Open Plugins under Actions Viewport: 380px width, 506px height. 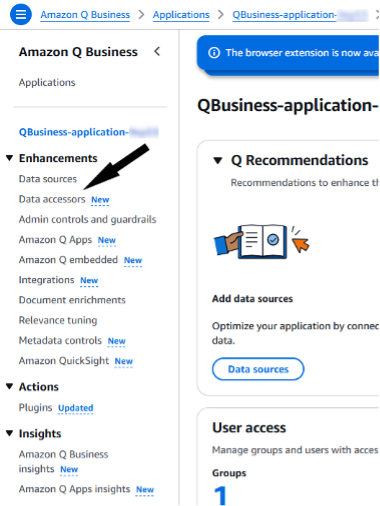click(35, 407)
